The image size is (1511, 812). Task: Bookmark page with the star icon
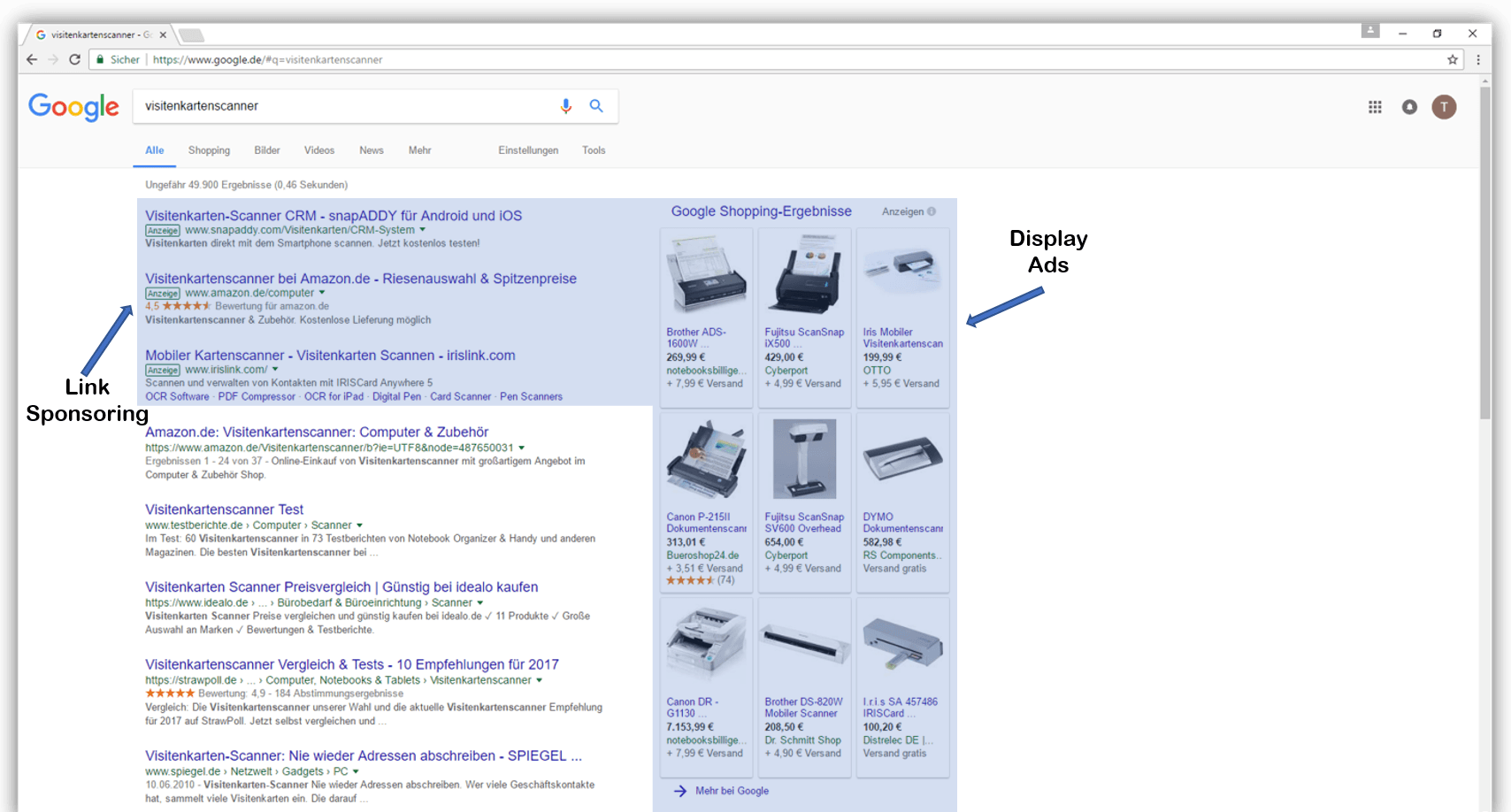tap(1452, 60)
